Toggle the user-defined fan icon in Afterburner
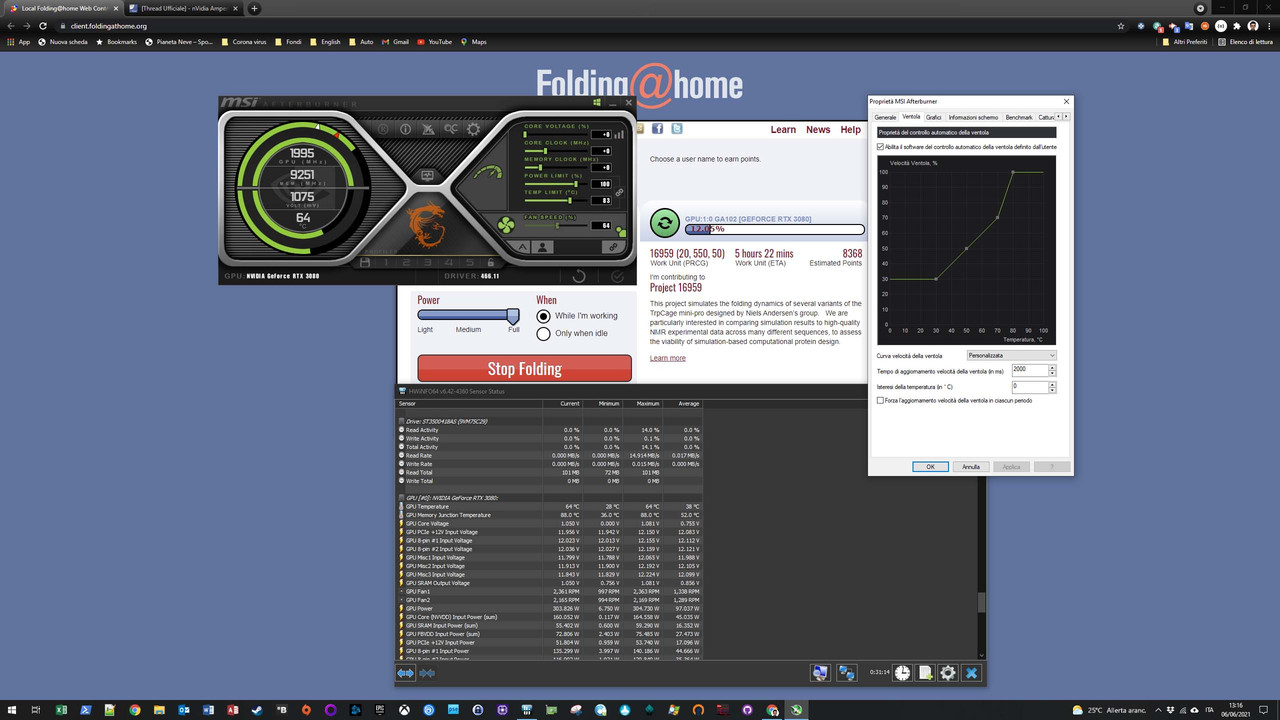The width and height of the screenshot is (1280, 720). (542, 247)
